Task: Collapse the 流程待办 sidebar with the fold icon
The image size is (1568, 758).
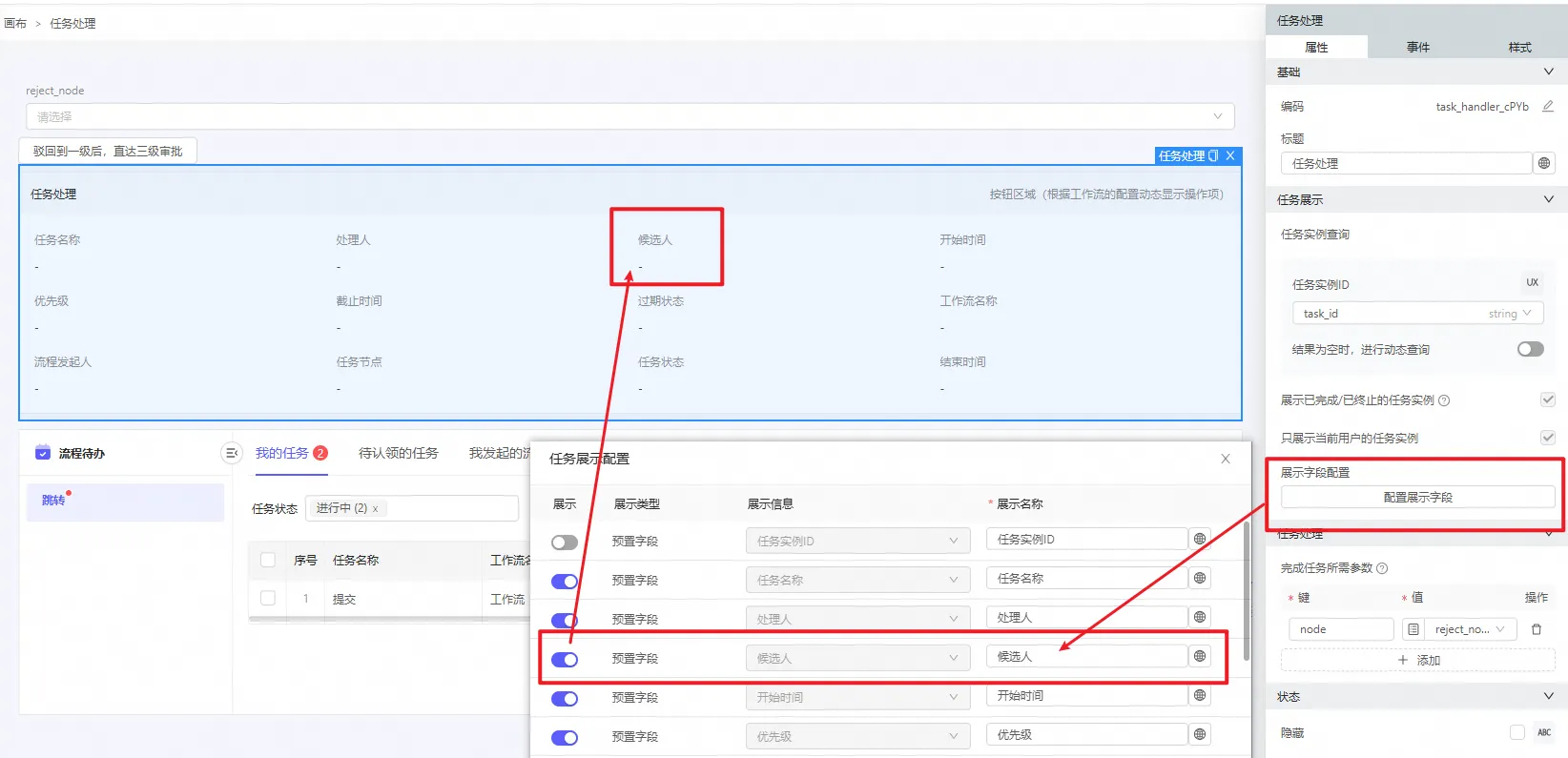Action: tap(231, 454)
